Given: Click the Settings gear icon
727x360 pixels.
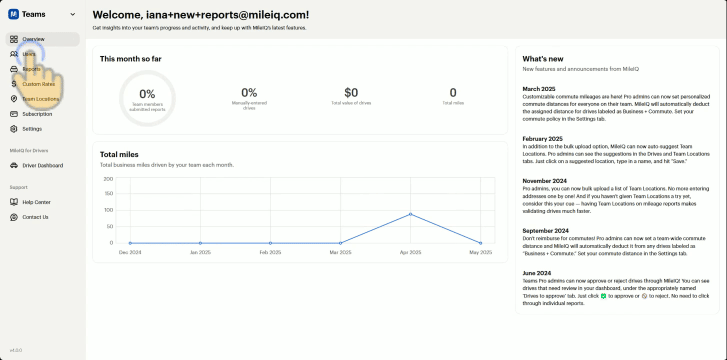Looking at the screenshot, I should 14,129.
